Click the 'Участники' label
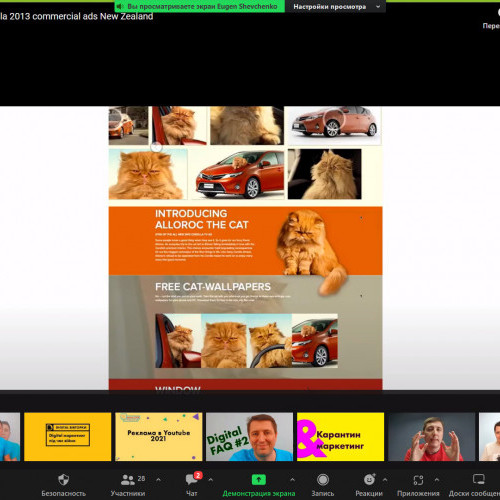Image resolution: width=500 pixels, height=500 pixels. click(x=128, y=493)
